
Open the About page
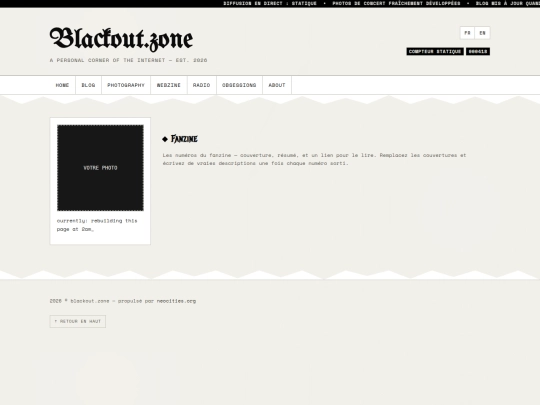277,85
